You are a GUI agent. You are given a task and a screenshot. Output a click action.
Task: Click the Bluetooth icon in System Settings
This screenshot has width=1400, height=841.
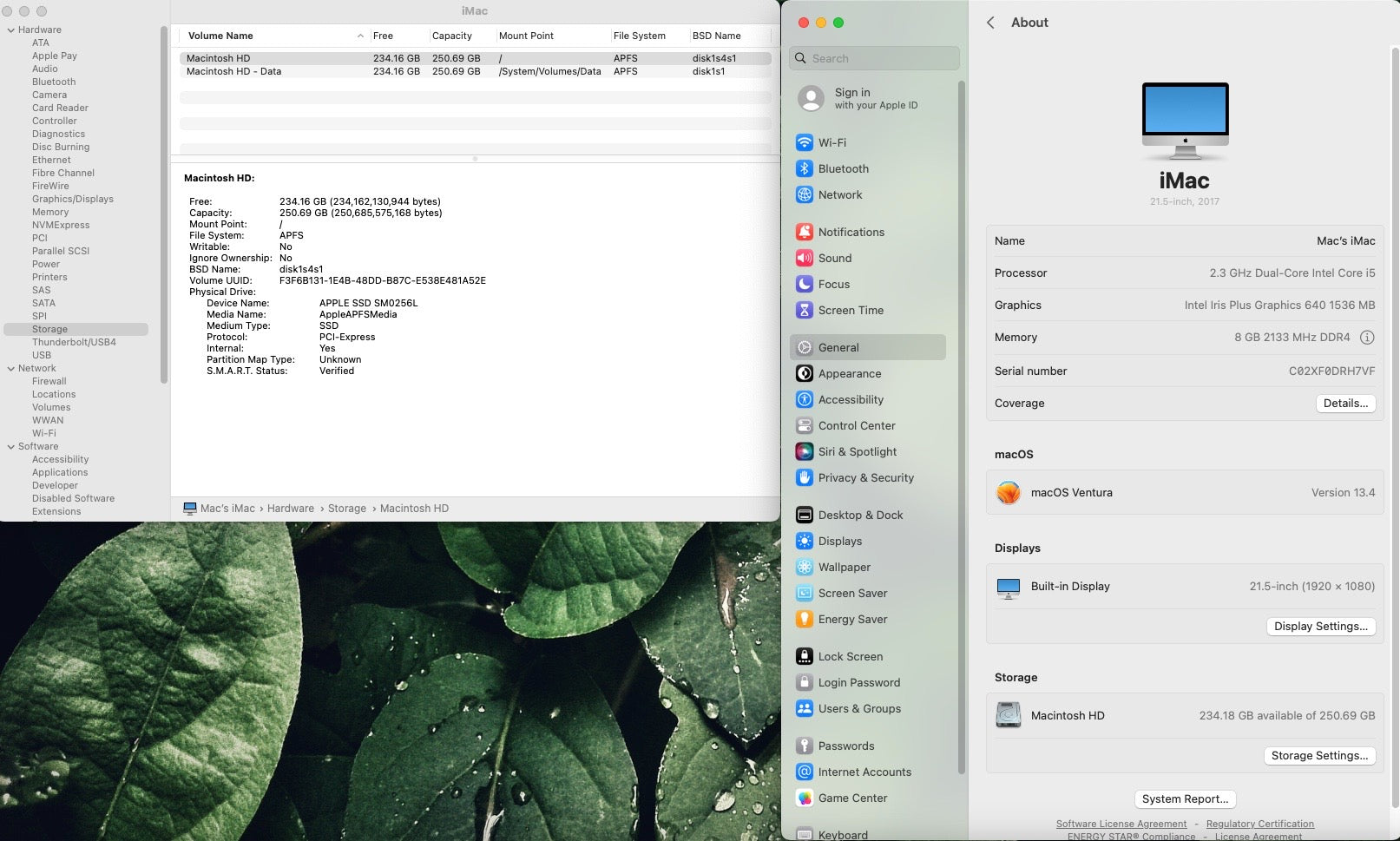pyautogui.click(x=804, y=168)
